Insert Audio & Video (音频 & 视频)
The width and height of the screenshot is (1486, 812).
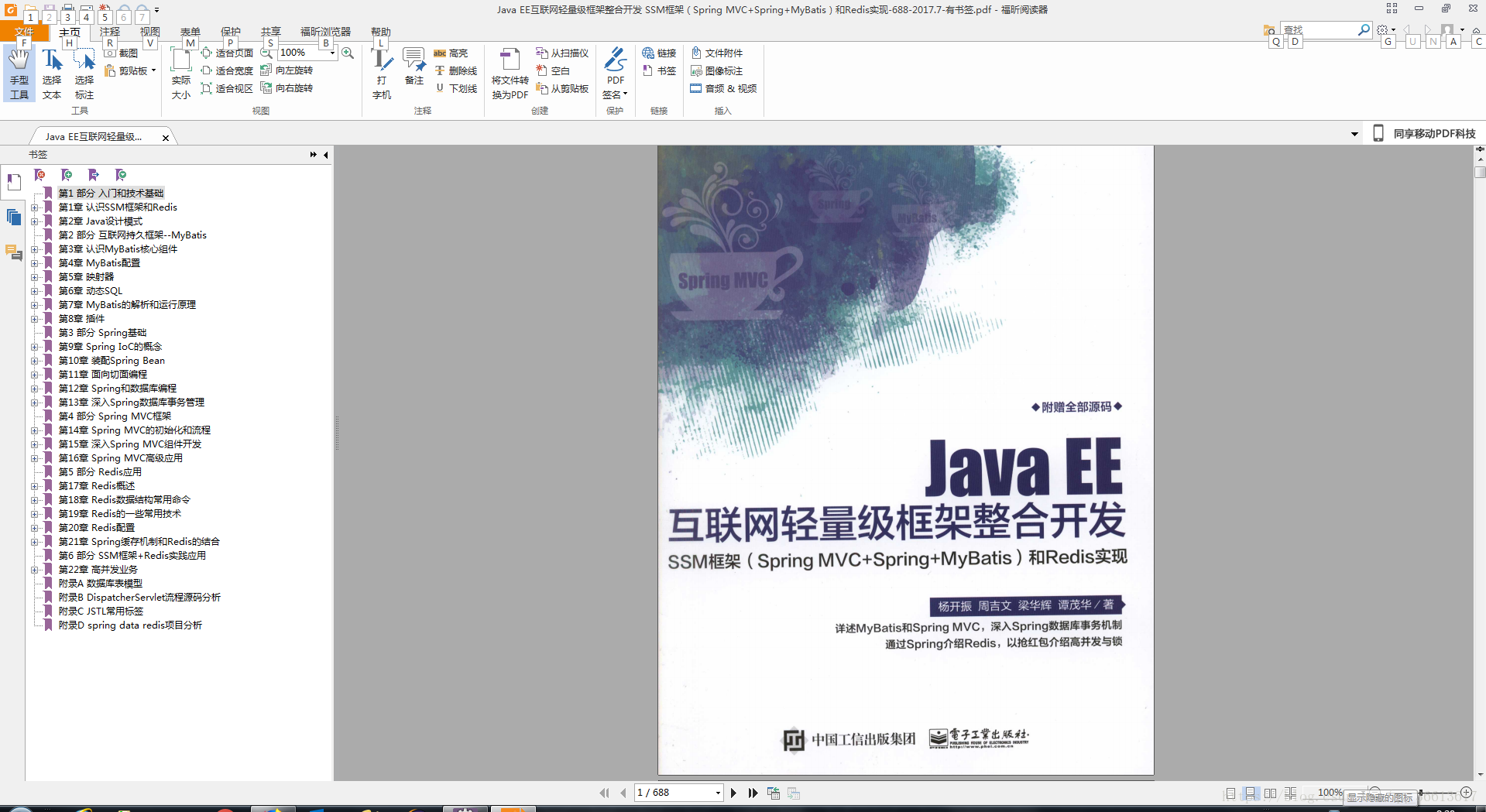click(723, 88)
